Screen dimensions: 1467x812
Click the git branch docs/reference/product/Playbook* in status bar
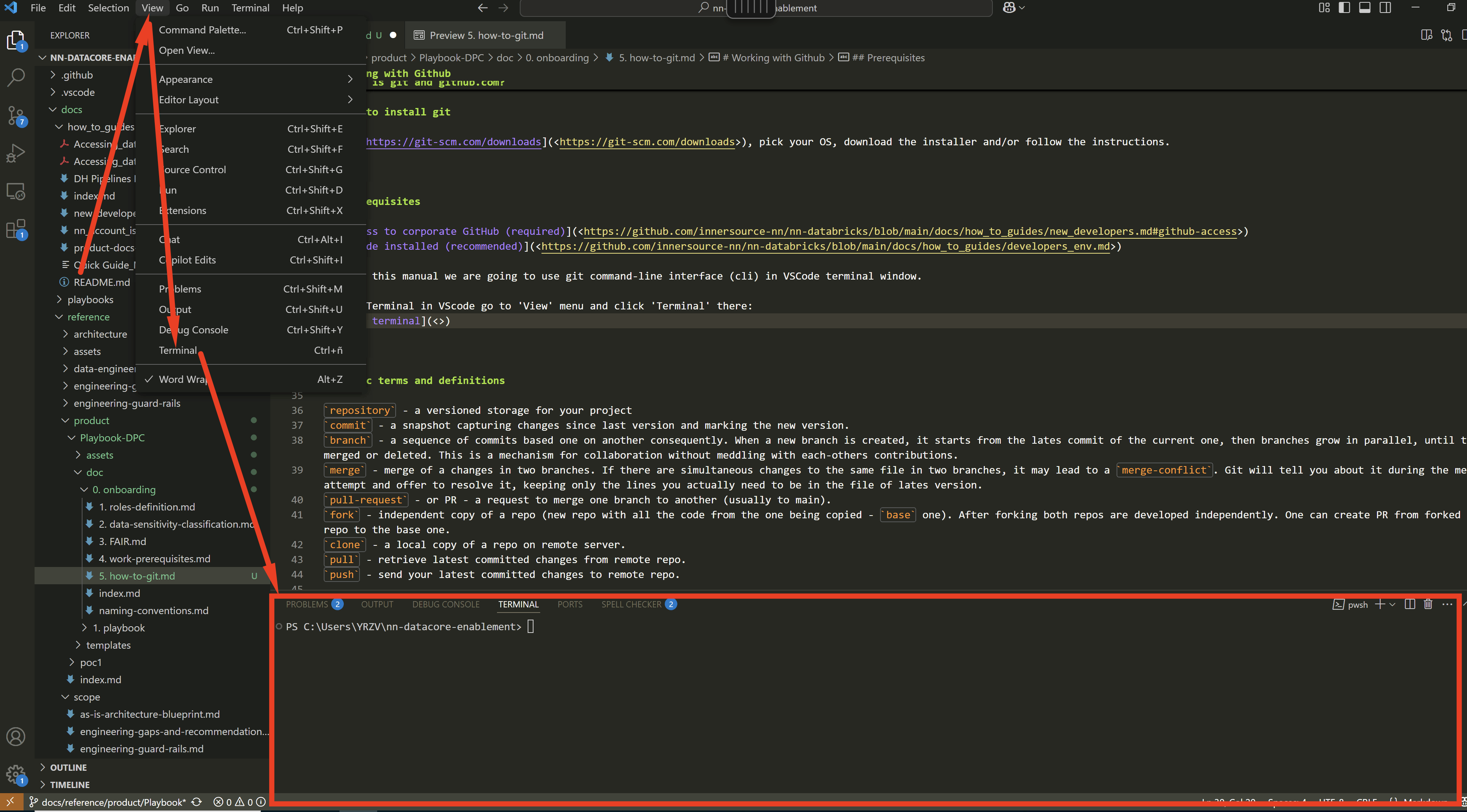(108, 802)
